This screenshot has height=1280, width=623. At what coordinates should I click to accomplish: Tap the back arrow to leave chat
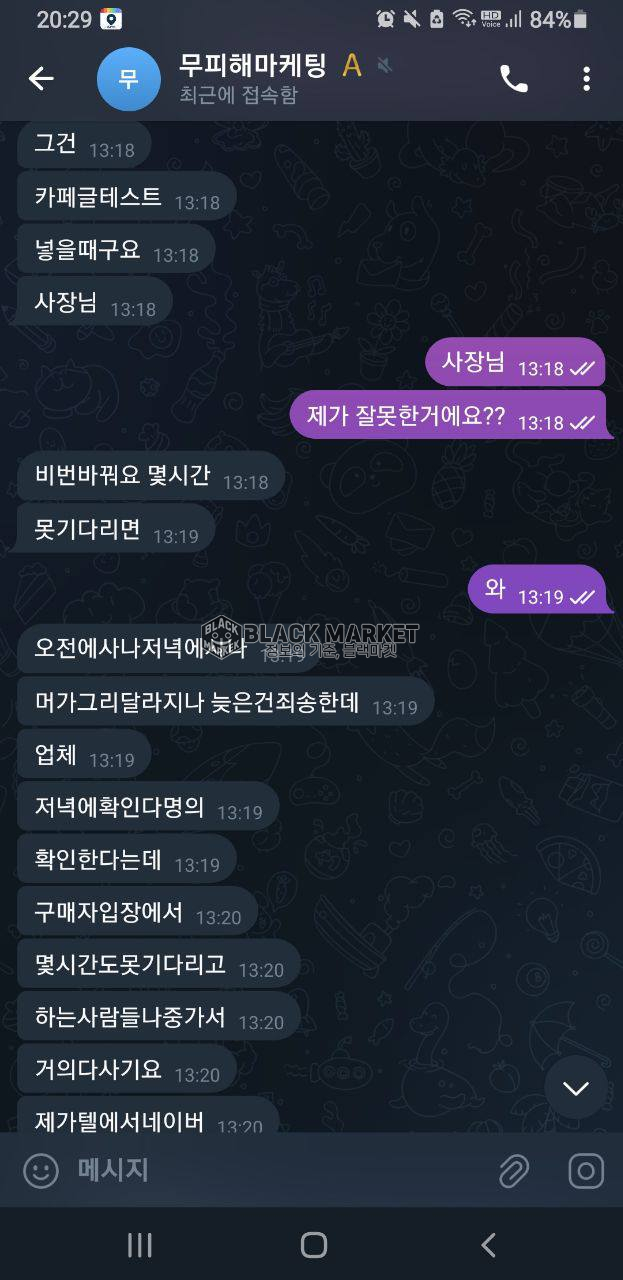[x=41, y=78]
